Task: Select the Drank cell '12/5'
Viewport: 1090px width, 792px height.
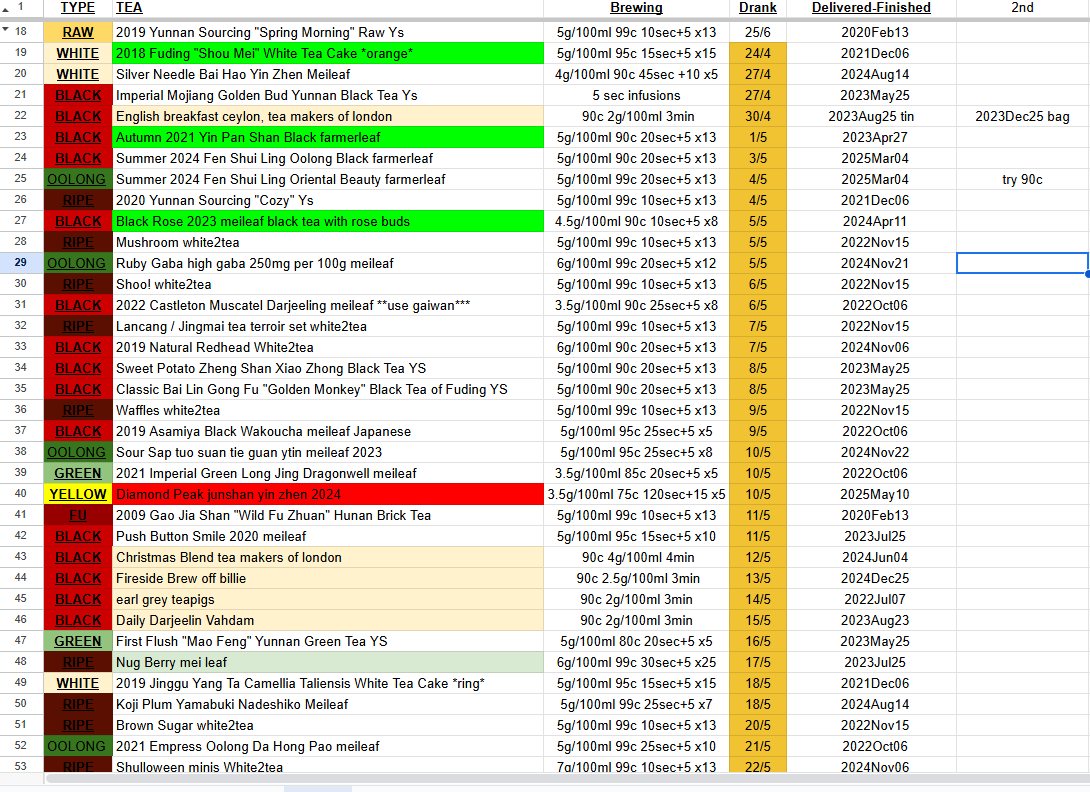Action: [x=758, y=557]
